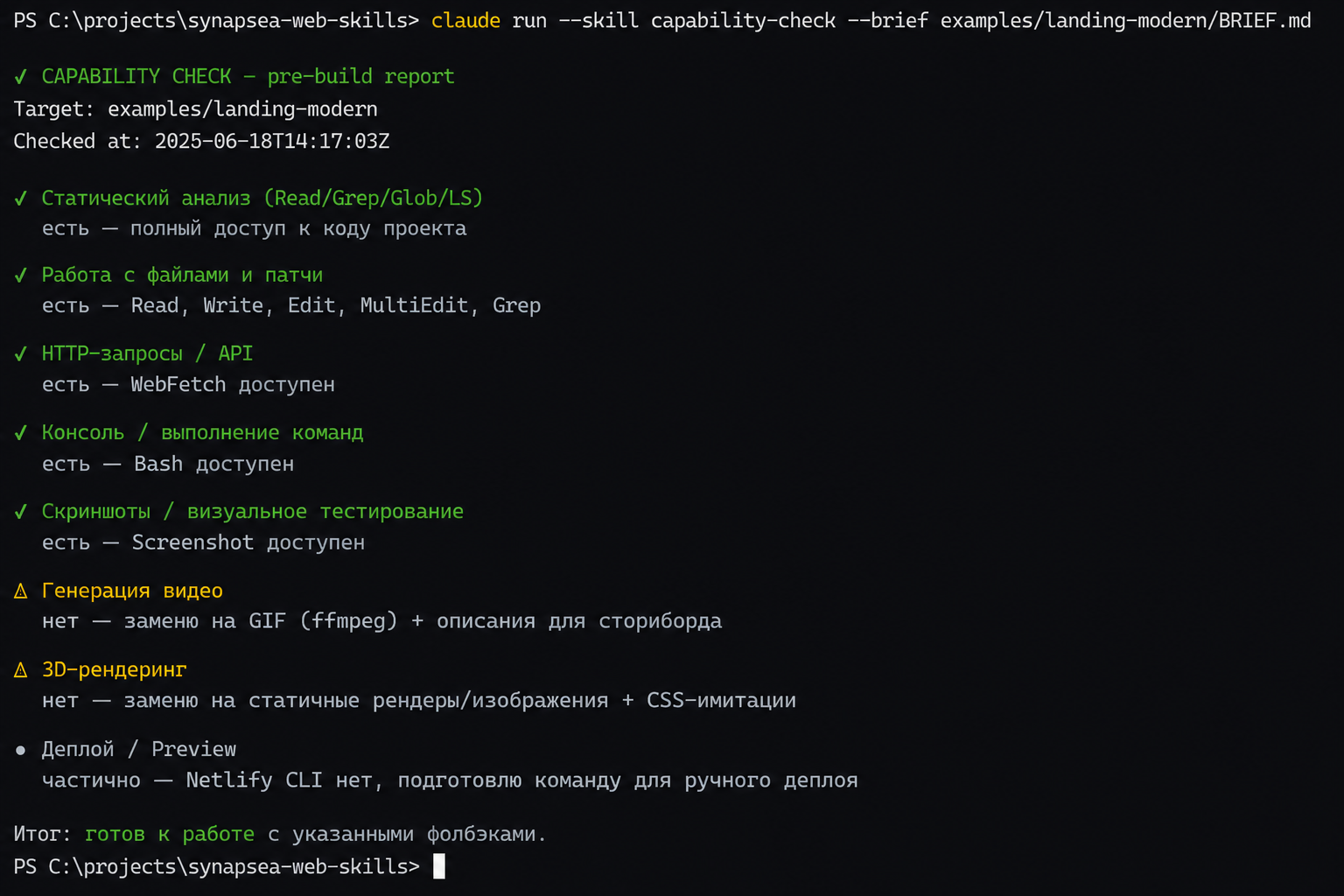Viewport: 1344px width, 896px height.
Task: Click the green 'готов к работе' text
Action: 170,834
